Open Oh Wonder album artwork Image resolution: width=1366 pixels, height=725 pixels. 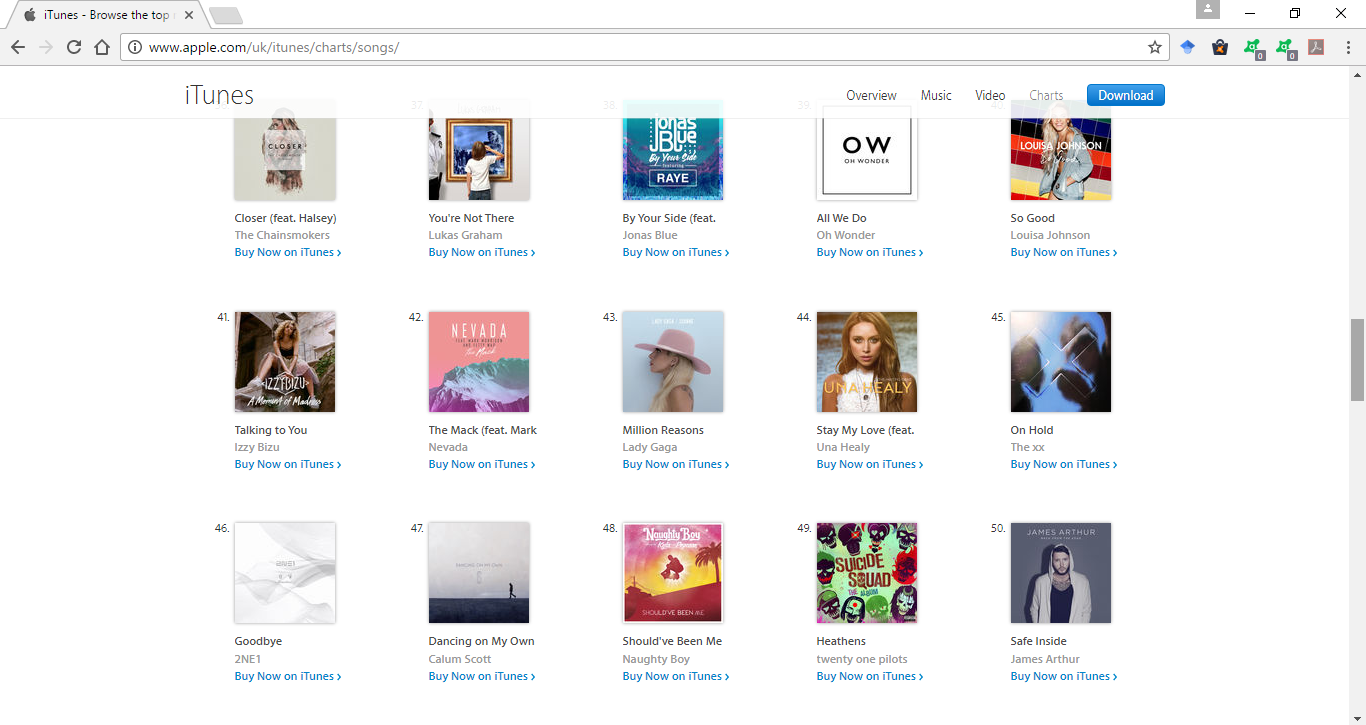pyautogui.click(x=867, y=150)
